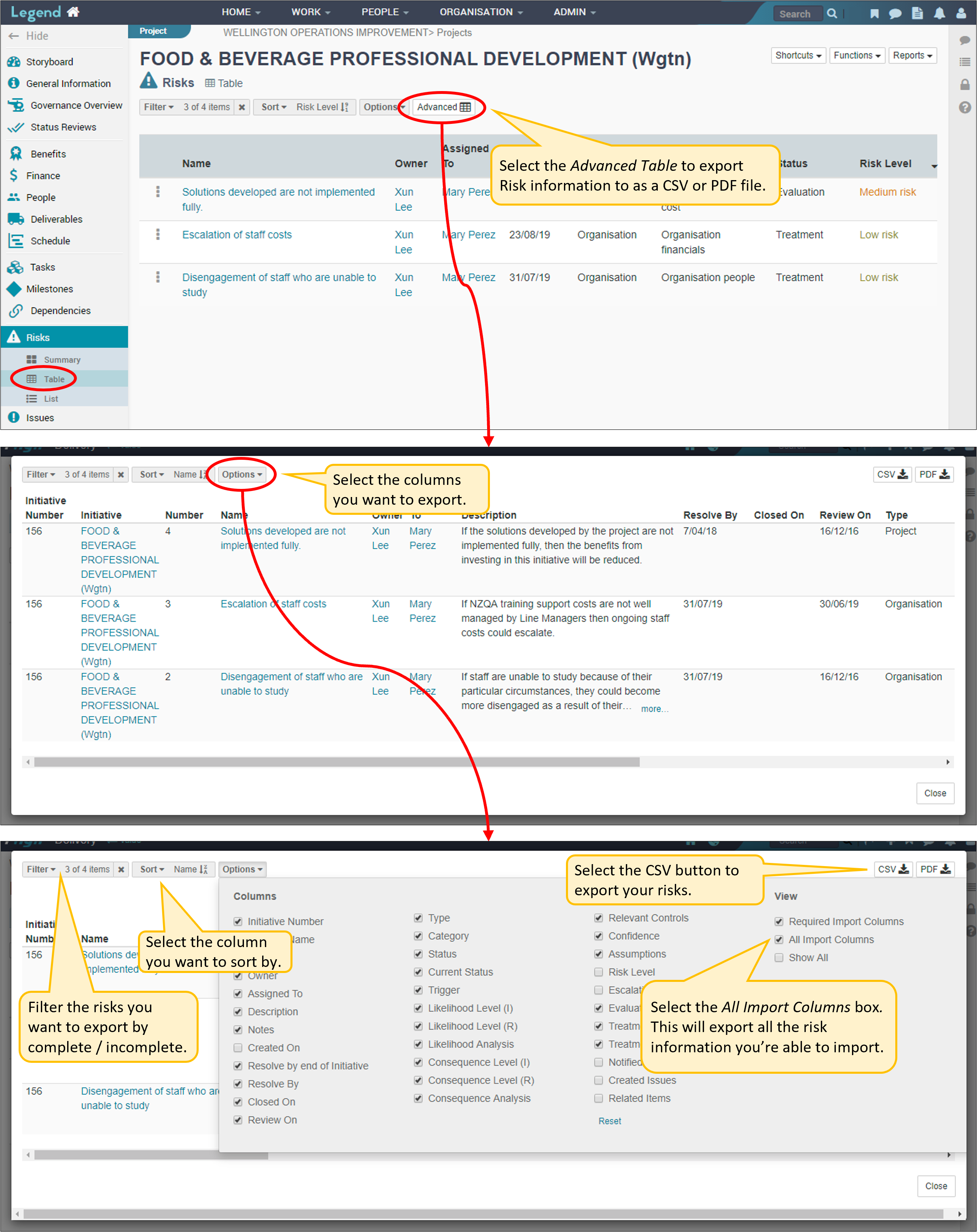
Task: Click horizontal scrollbar in middle panel
Action: [x=337, y=762]
